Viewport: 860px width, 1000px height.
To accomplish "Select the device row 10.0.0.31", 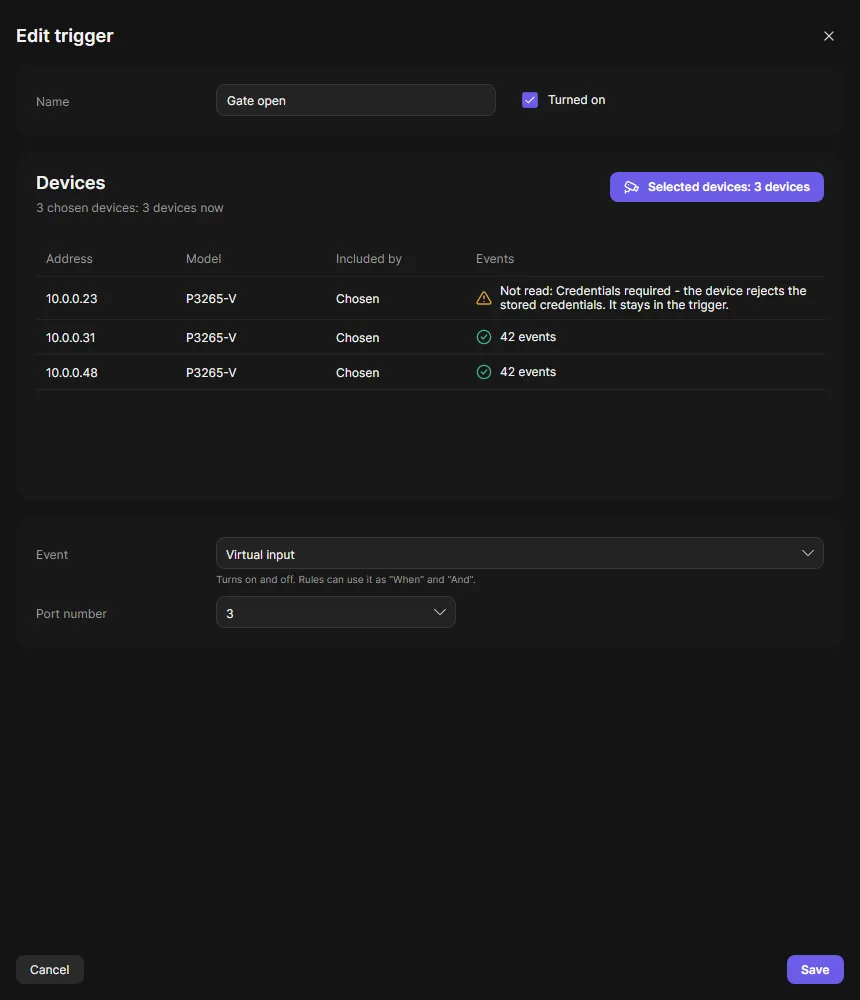I will point(429,337).
